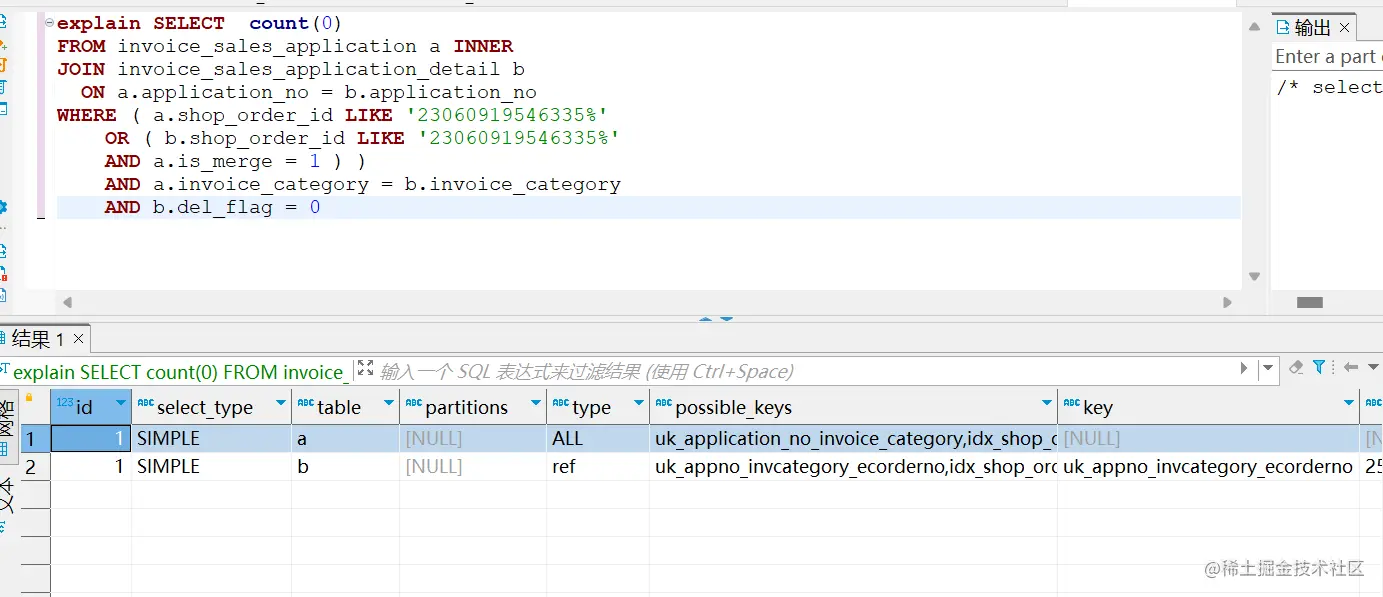Click the editor horizontal scrollbar right arrow
Viewport: 1383px width, 597px height.
pos(1227,302)
